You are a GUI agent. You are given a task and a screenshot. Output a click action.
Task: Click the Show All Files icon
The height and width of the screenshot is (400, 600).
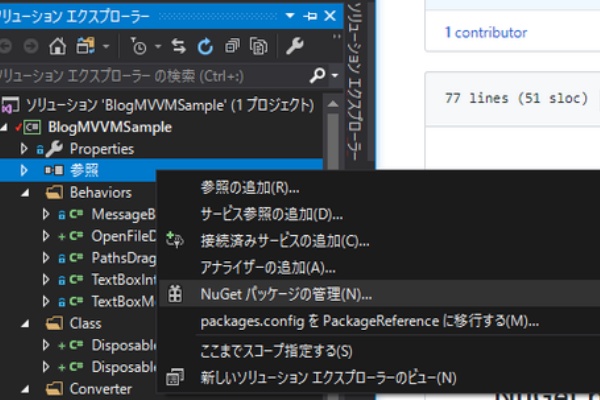coord(259,46)
